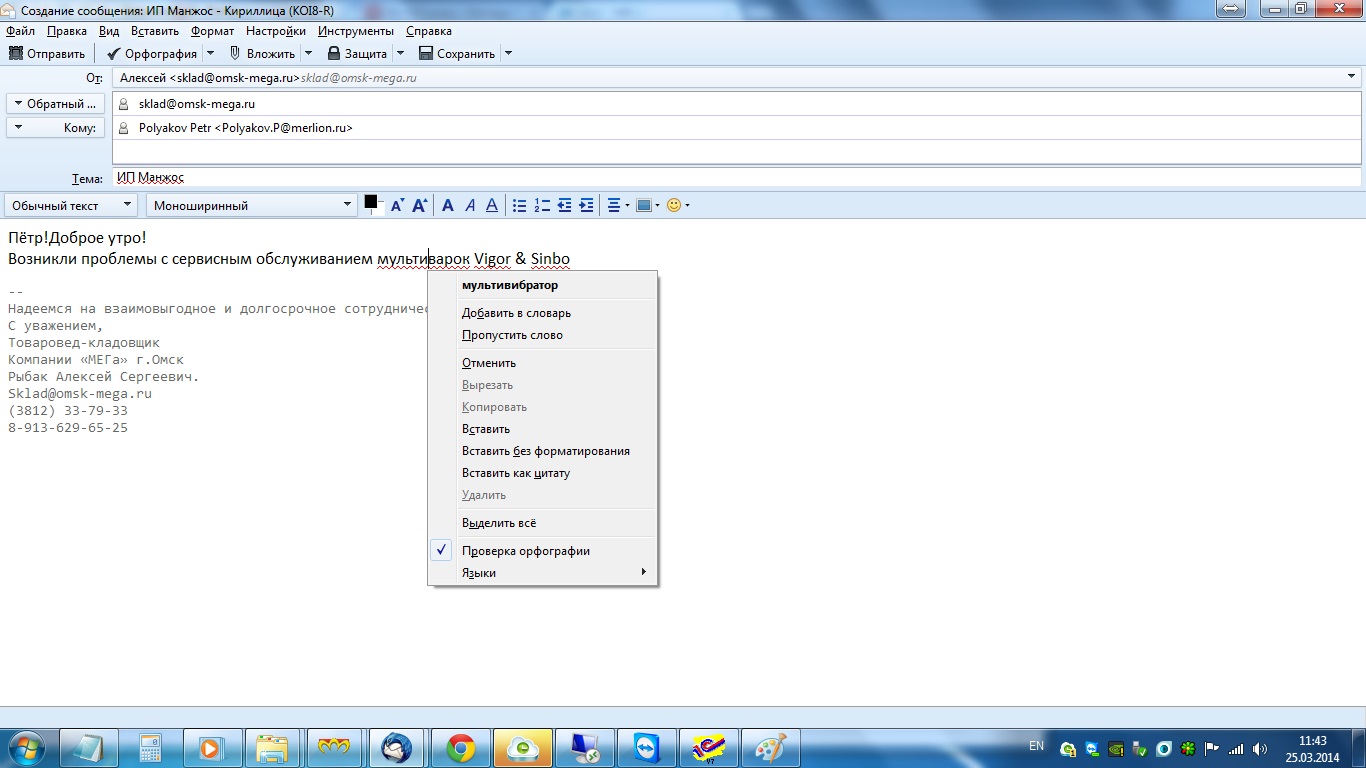Expand the От sender address dropdown
The width and height of the screenshot is (1366, 768).
1351,77
